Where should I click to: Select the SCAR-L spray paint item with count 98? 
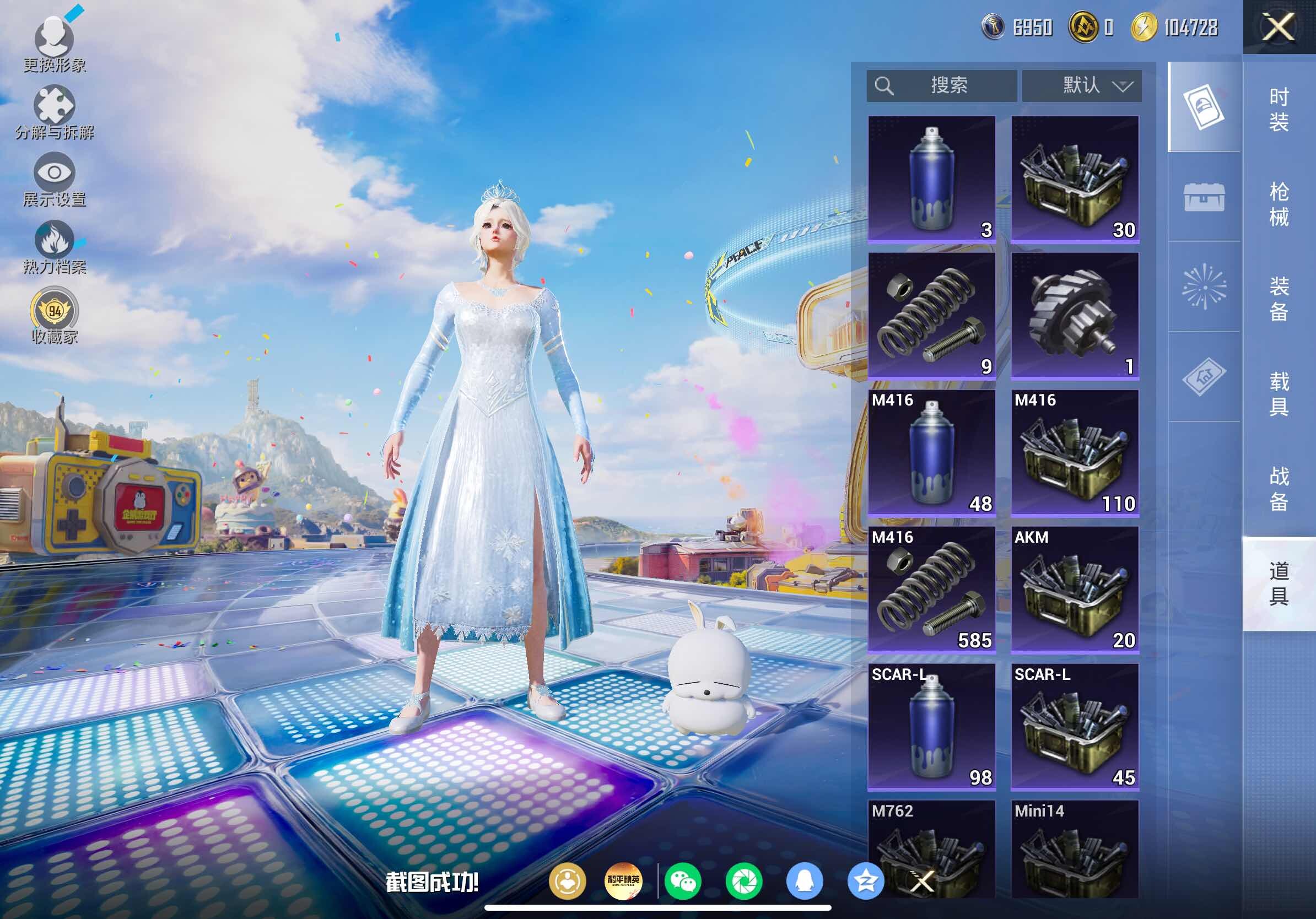coord(931,727)
